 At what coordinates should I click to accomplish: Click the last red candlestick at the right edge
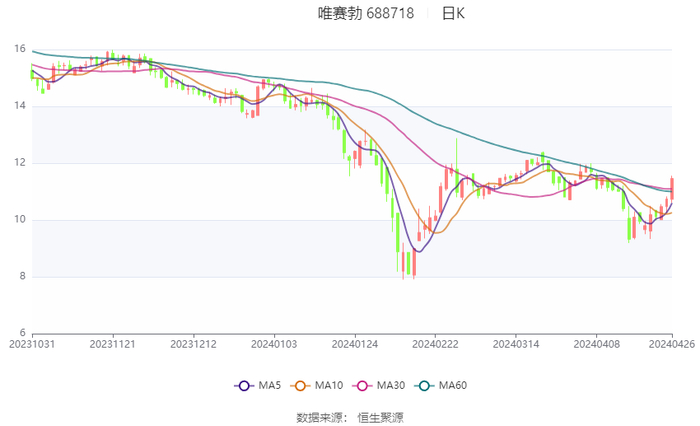[x=672, y=187]
